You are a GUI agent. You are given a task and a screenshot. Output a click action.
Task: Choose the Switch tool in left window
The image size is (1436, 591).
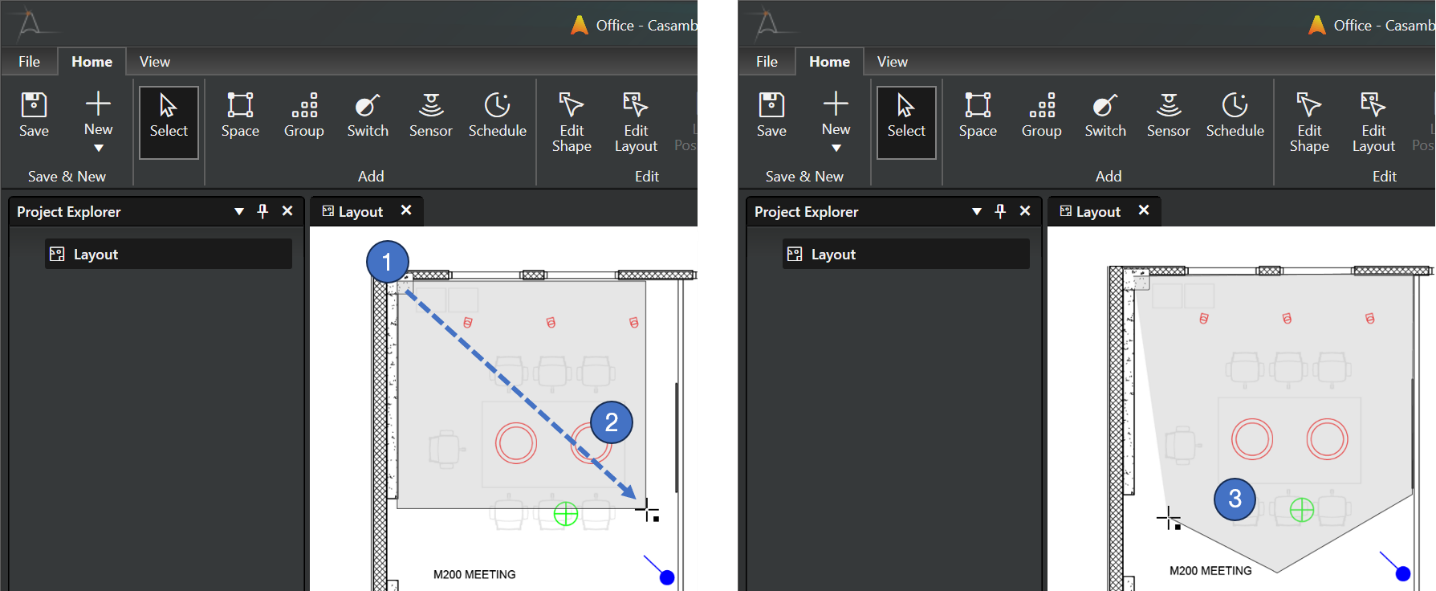(x=367, y=114)
